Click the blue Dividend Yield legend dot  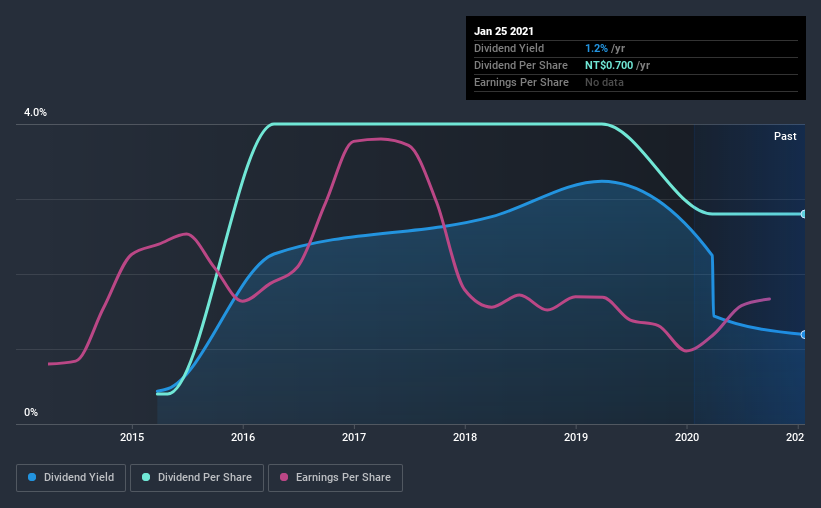32,477
